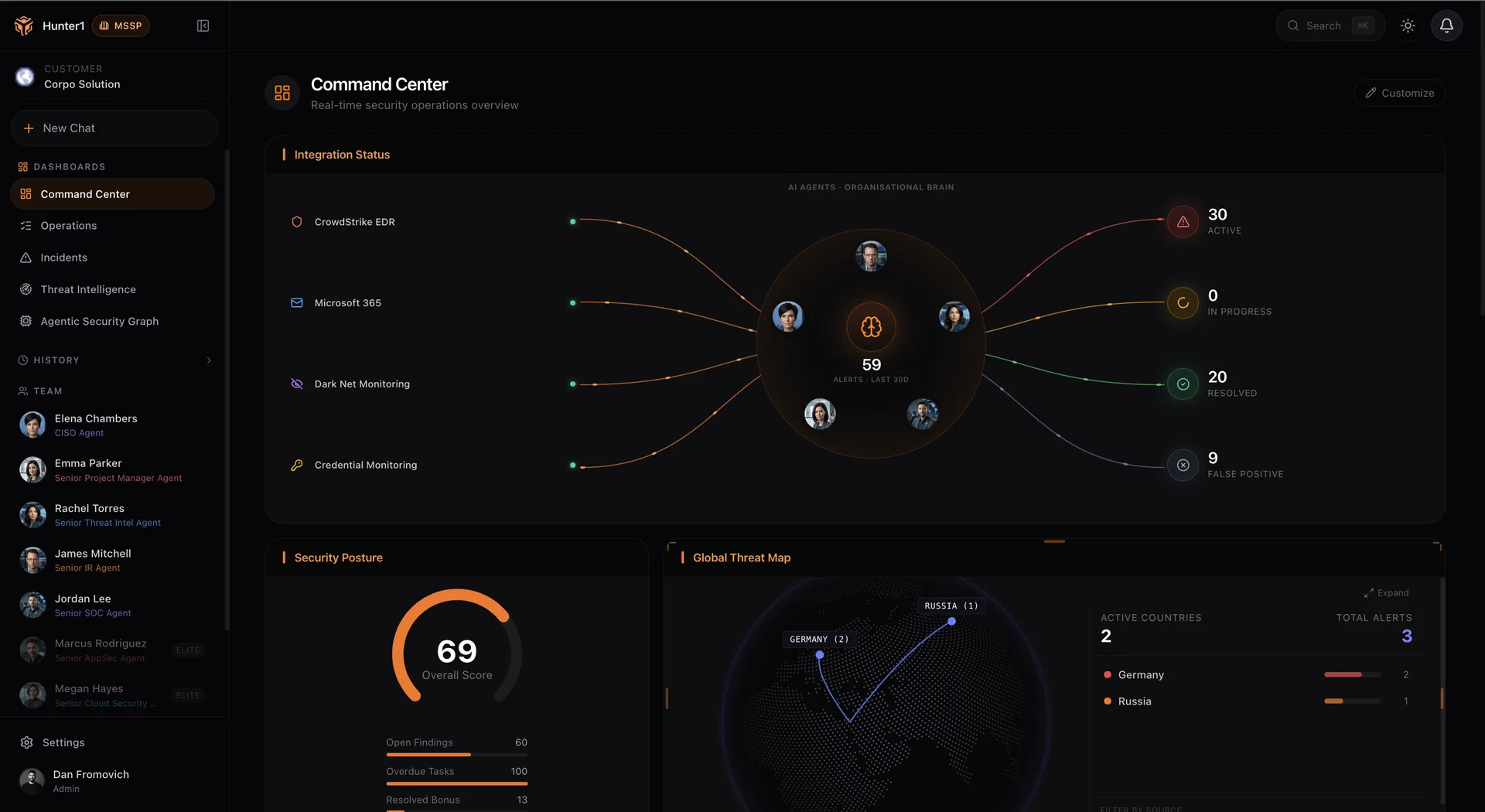The width and height of the screenshot is (1485, 812).
Task: Click the Overdue Tasks progress bar
Action: coord(456,783)
